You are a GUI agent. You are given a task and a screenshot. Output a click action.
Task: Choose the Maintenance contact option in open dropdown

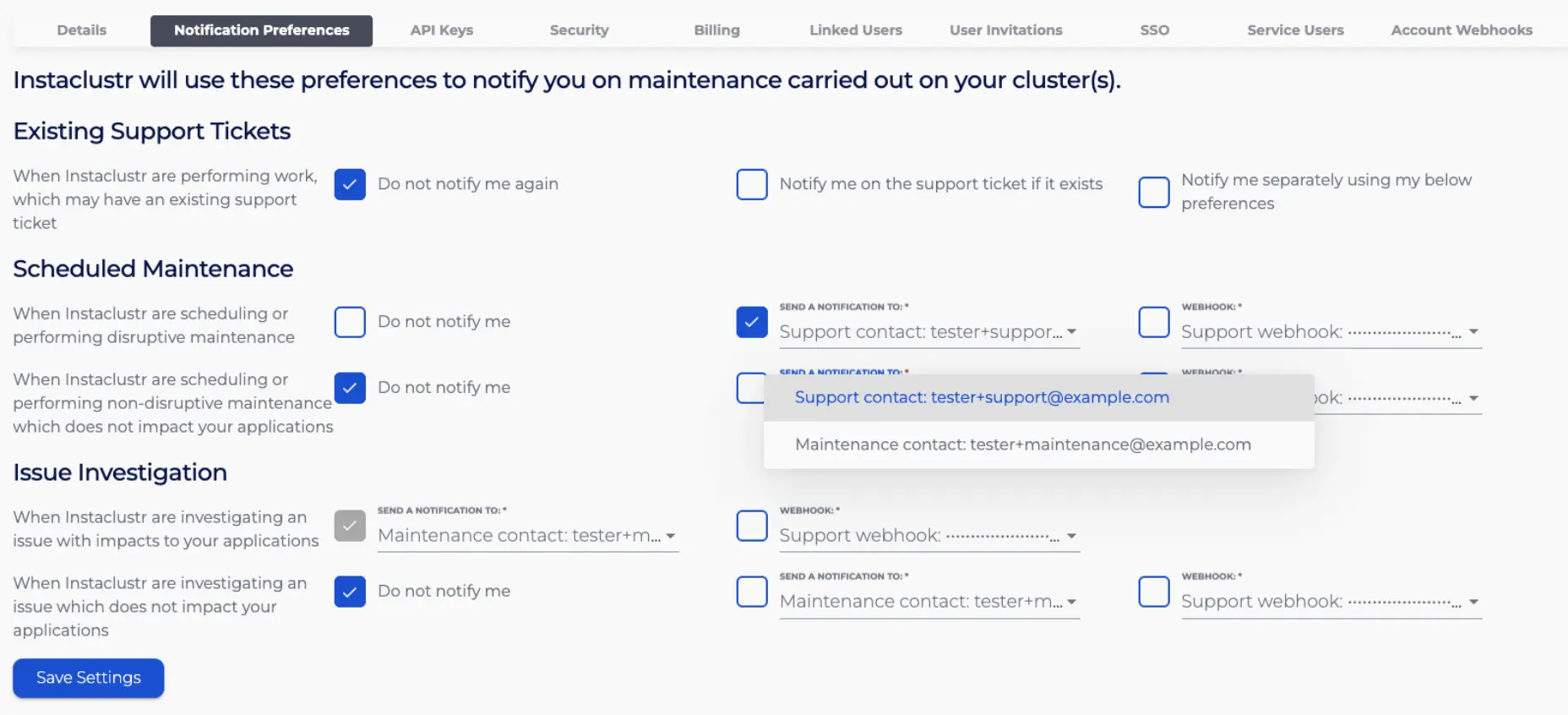tap(1022, 445)
